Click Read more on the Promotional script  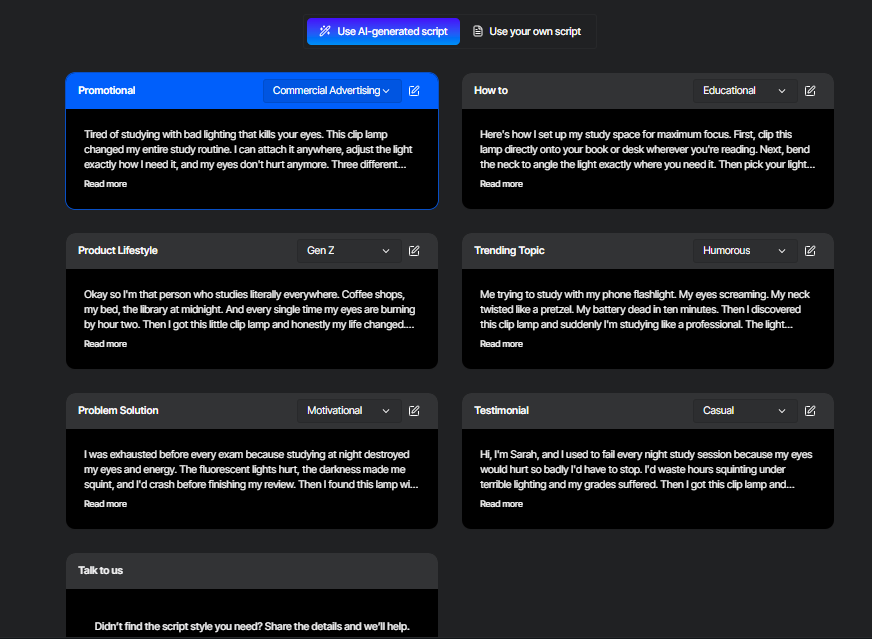[x=105, y=184]
